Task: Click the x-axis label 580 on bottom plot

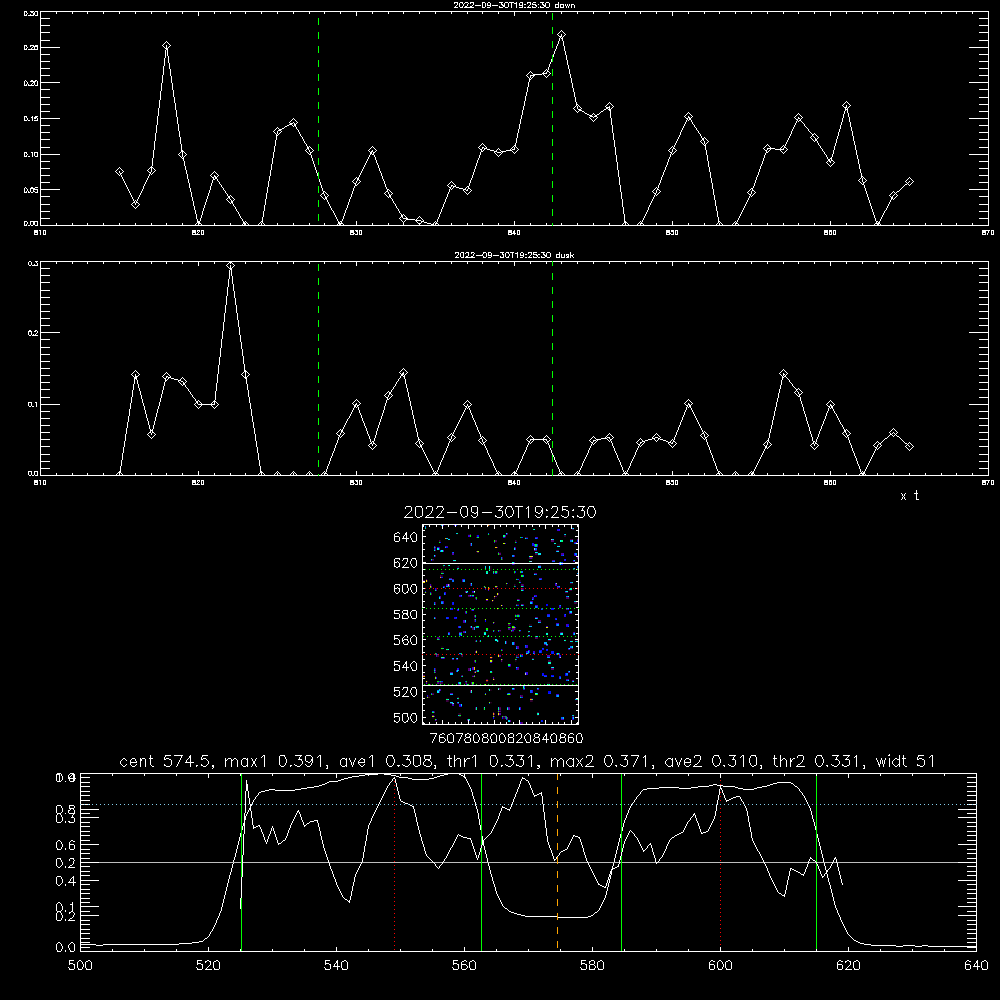Action: coord(592,966)
